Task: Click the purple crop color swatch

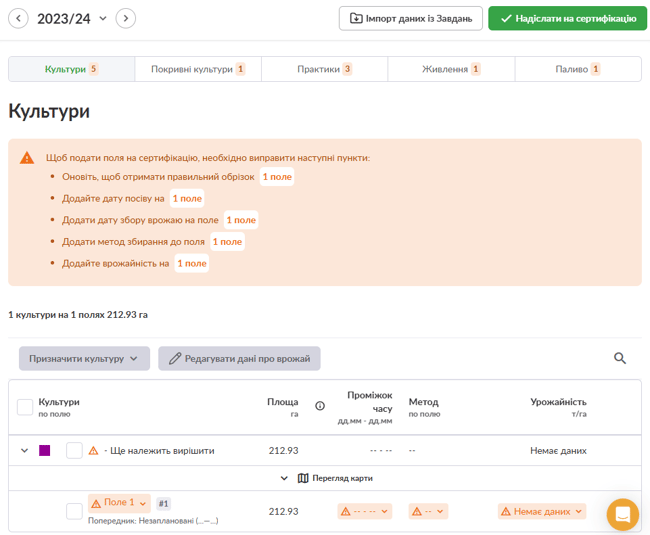Action: (x=45, y=451)
